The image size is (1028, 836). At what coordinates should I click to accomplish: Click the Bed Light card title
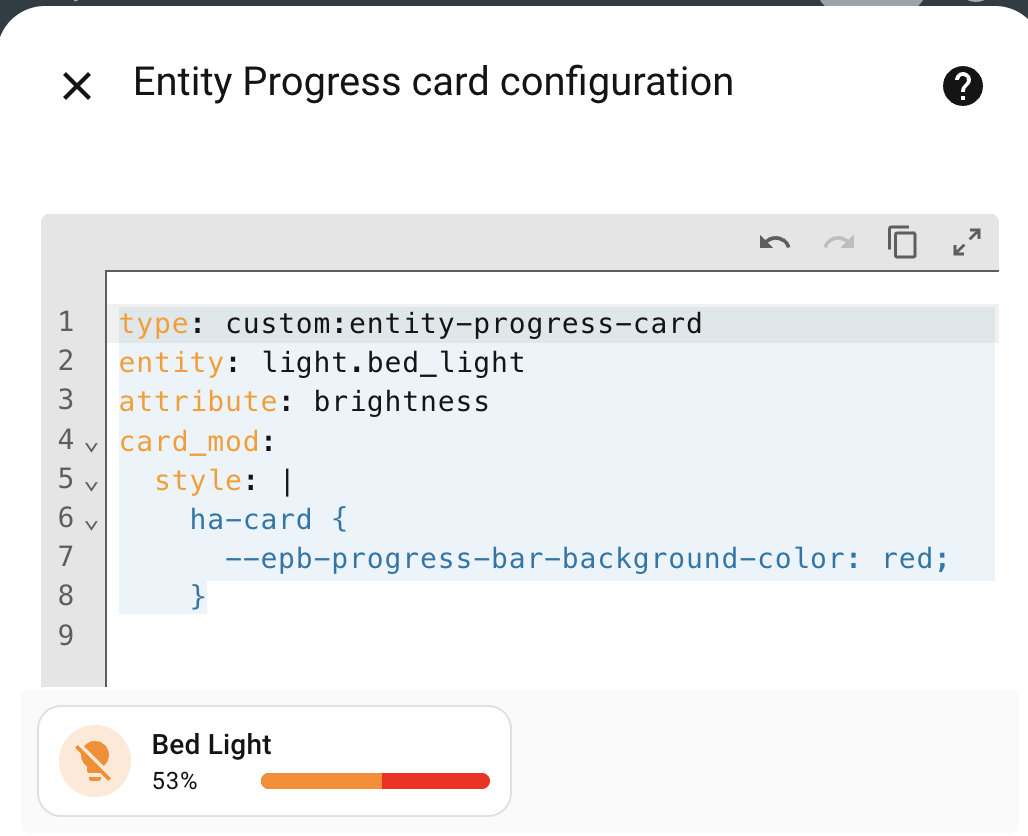tap(212, 745)
